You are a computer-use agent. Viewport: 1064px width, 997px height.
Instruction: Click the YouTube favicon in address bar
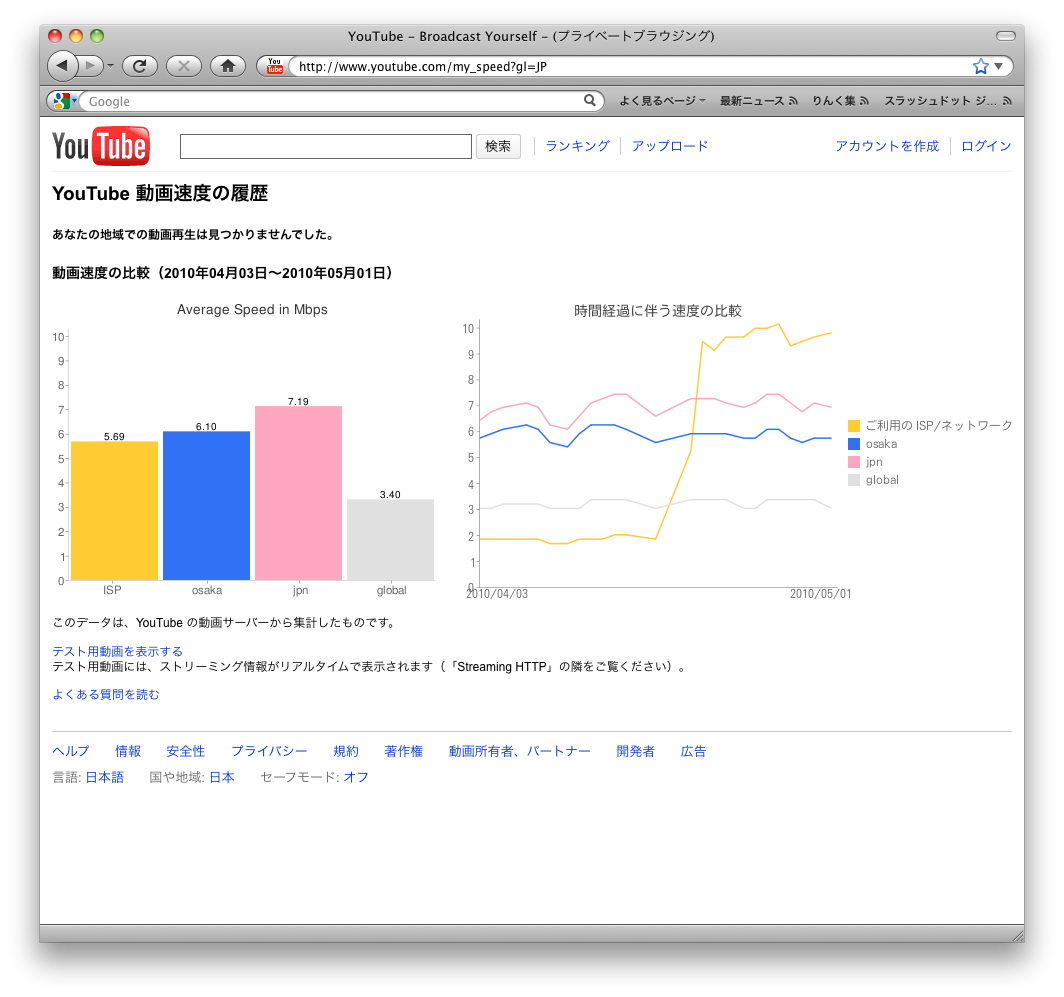pyautogui.click(x=275, y=66)
